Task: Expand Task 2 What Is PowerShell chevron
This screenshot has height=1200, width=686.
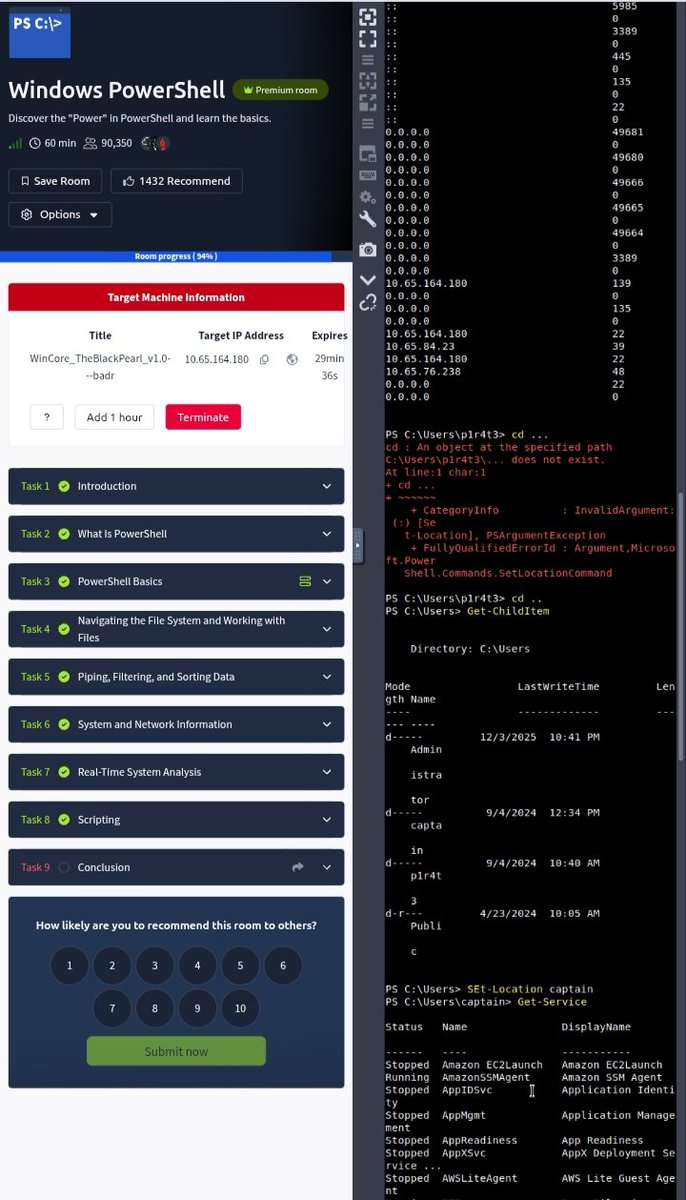Action: click(326, 534)
